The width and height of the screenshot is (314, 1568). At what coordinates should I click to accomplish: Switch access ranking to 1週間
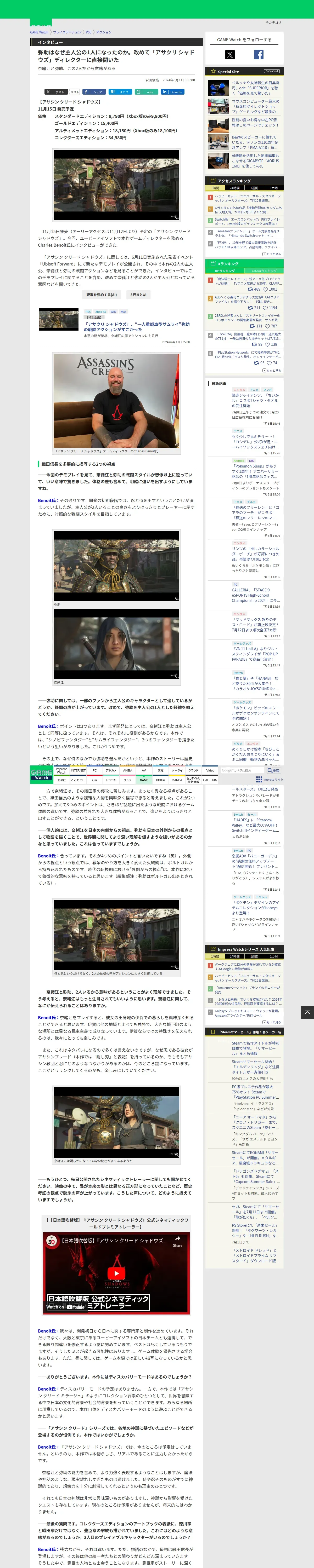click(x=254, y=188)
